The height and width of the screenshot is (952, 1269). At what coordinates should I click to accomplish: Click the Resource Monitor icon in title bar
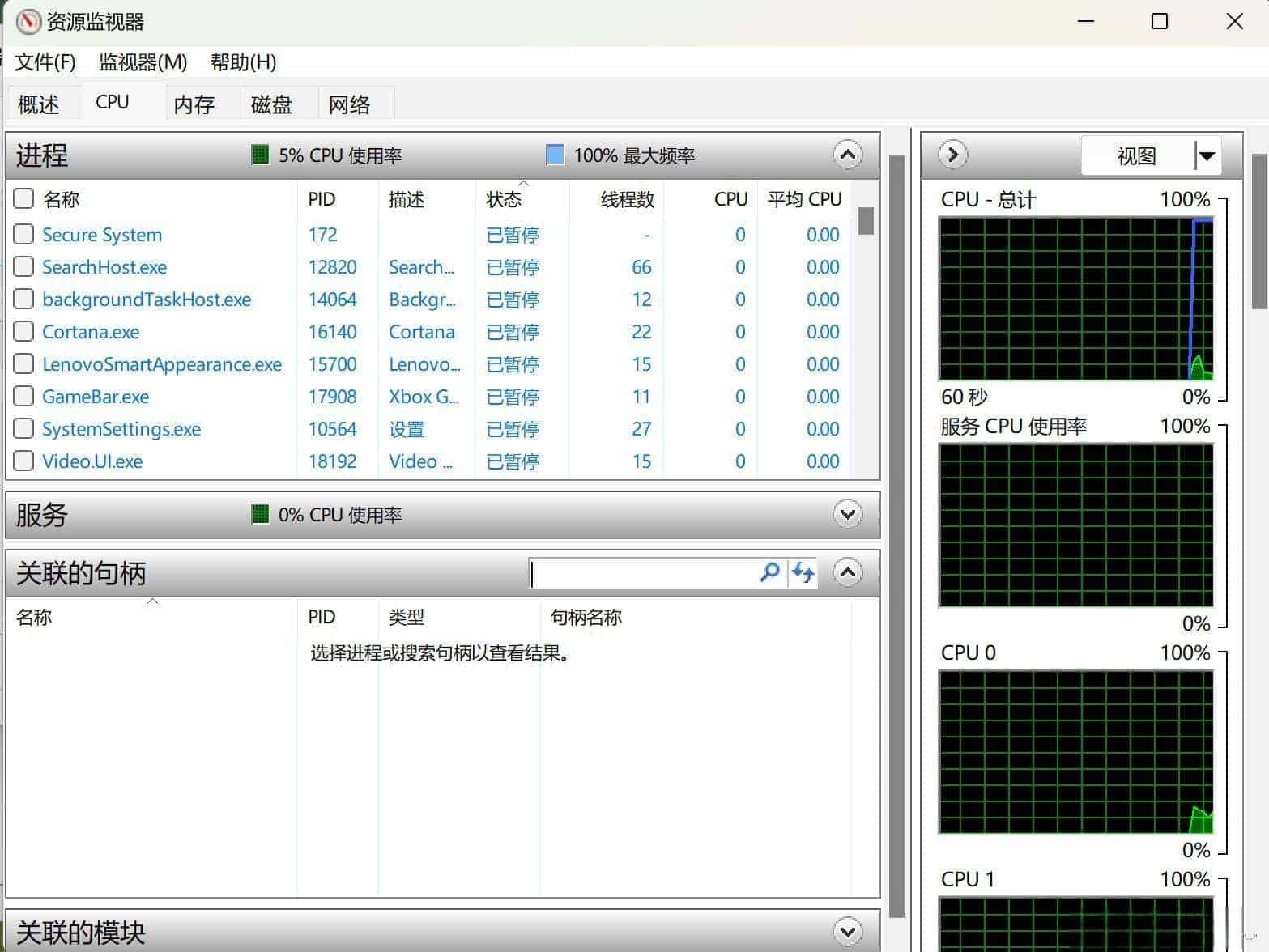click(x=28, y=22)
